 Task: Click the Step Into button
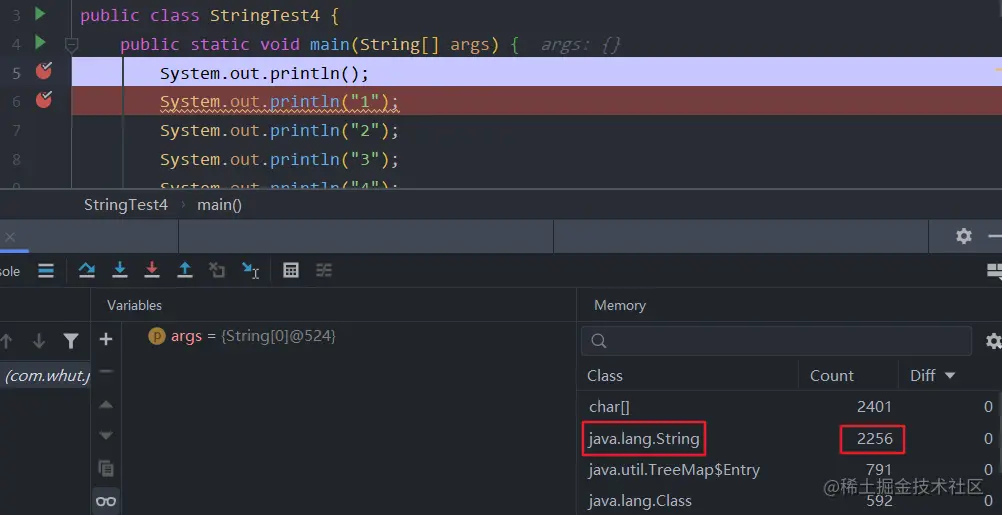[119, 270]
